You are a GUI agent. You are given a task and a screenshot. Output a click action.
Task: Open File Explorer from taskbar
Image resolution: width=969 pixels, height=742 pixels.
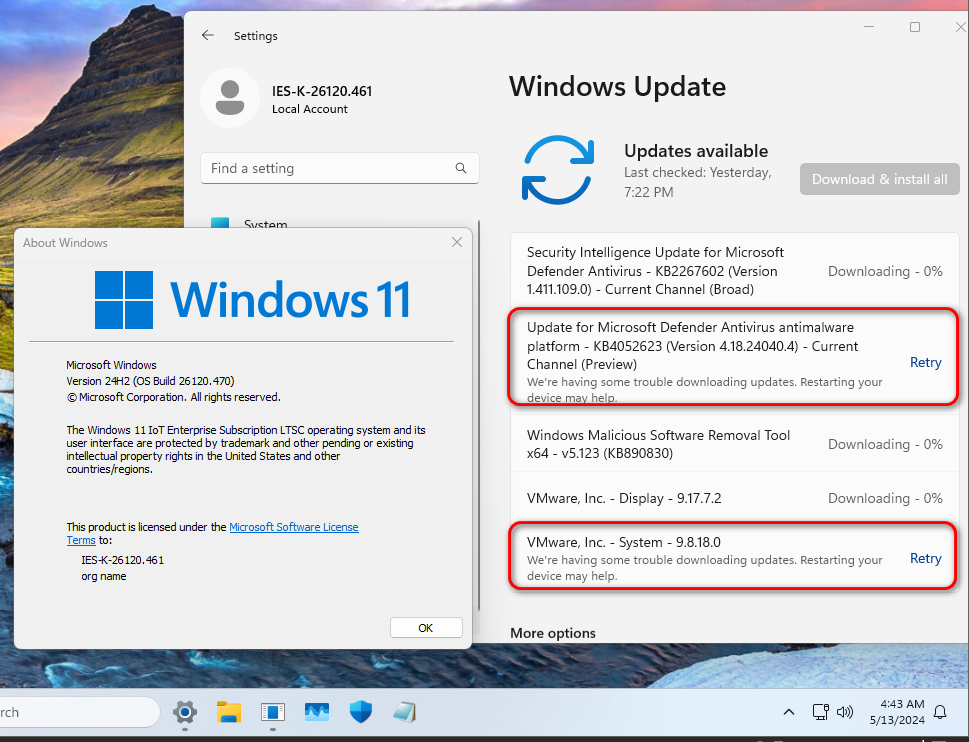tap(229, 712)
